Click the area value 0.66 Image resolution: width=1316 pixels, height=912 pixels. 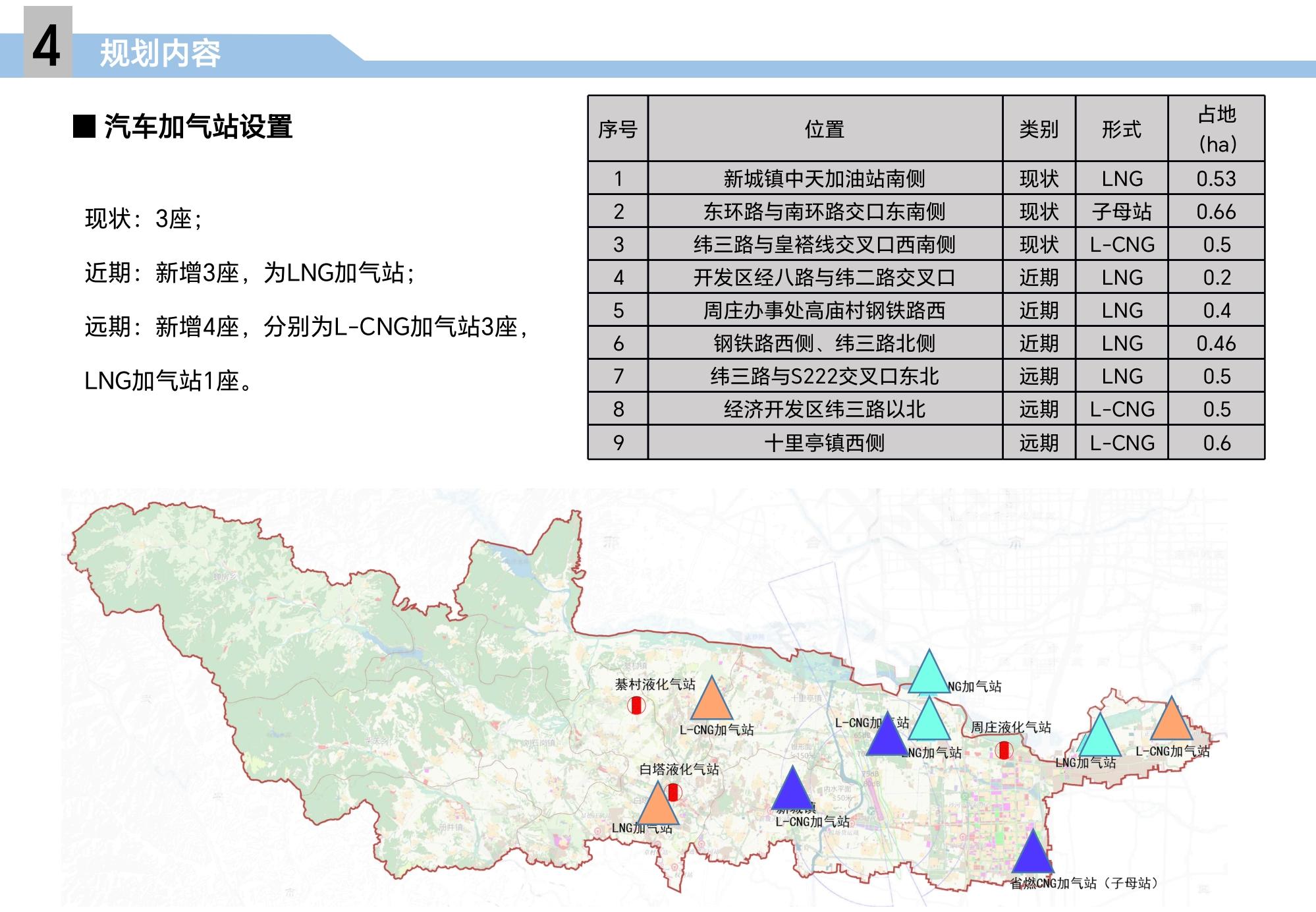pos(1217,212)
